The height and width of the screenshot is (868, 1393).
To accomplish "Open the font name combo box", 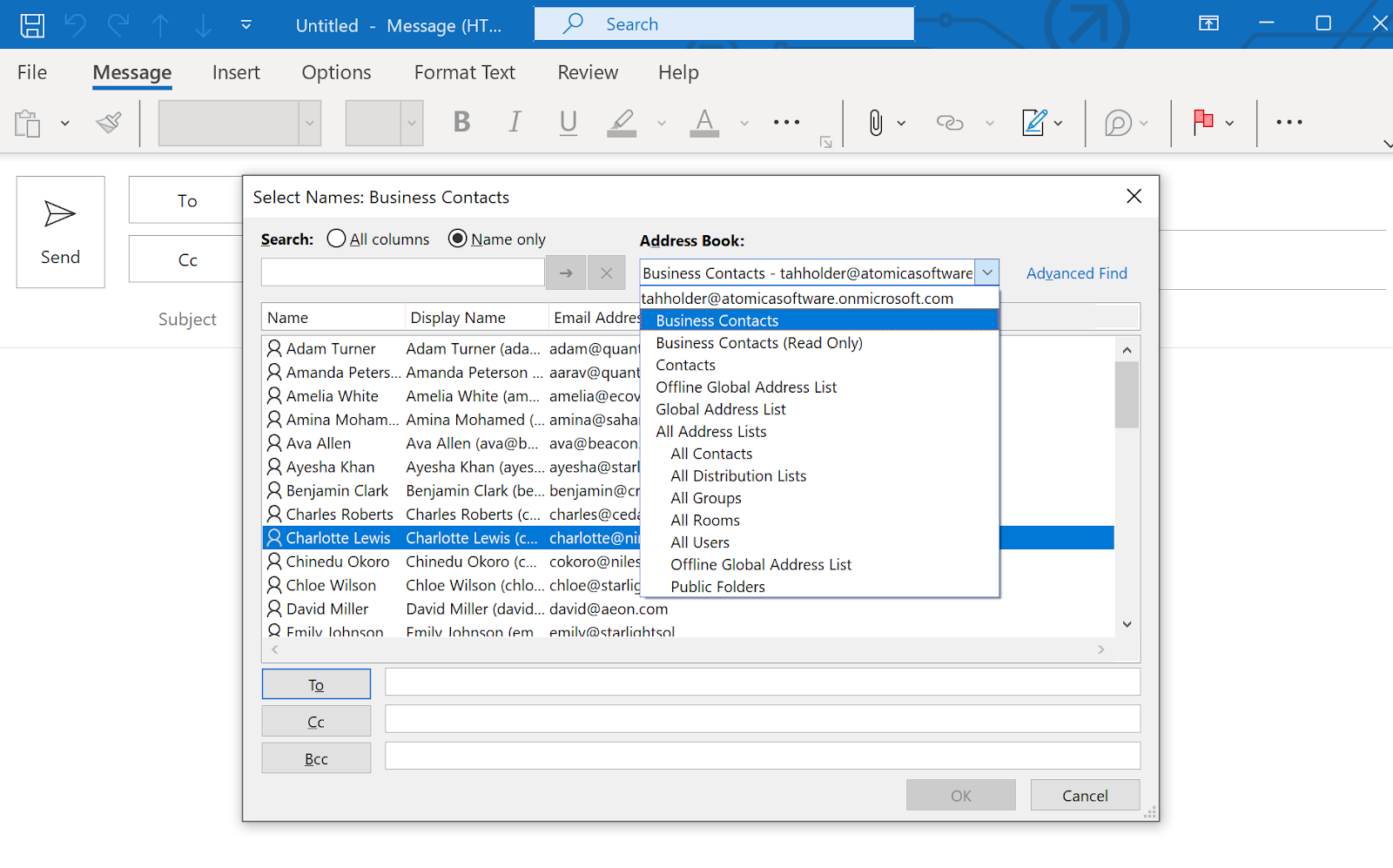I will point(239,123).
